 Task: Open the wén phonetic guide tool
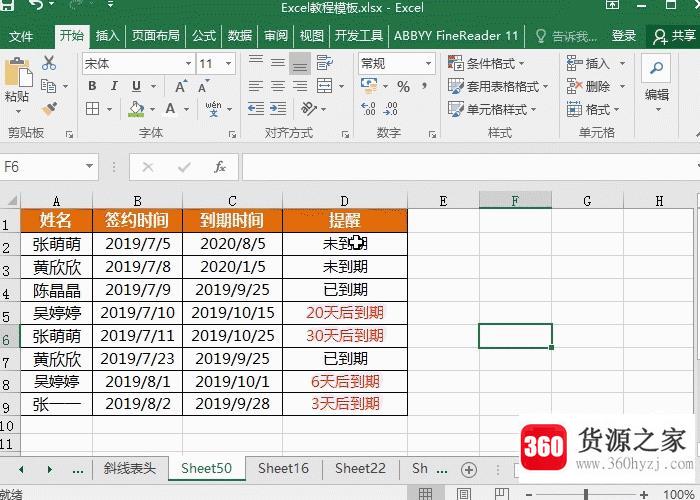pyautogui.click(x=213, y=109)
